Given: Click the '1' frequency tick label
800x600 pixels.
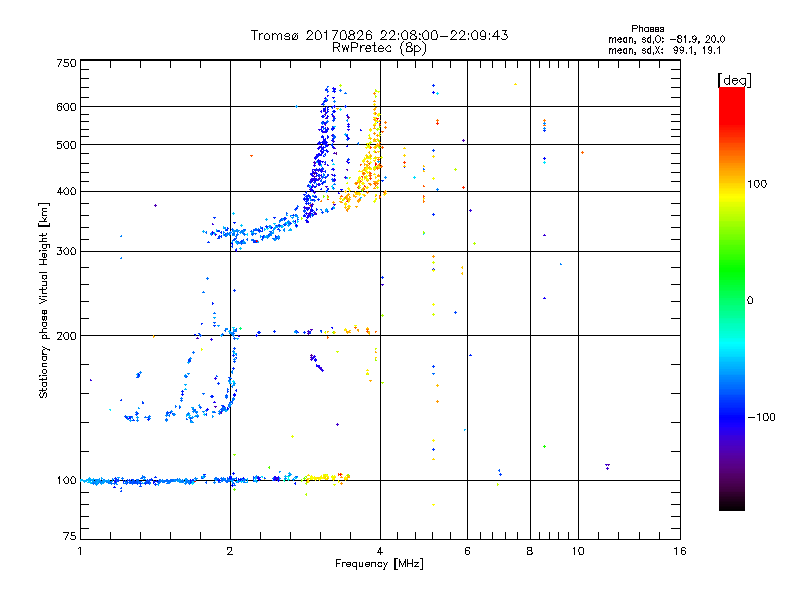Looking at the screenshot, I should [x=80, y=551].
